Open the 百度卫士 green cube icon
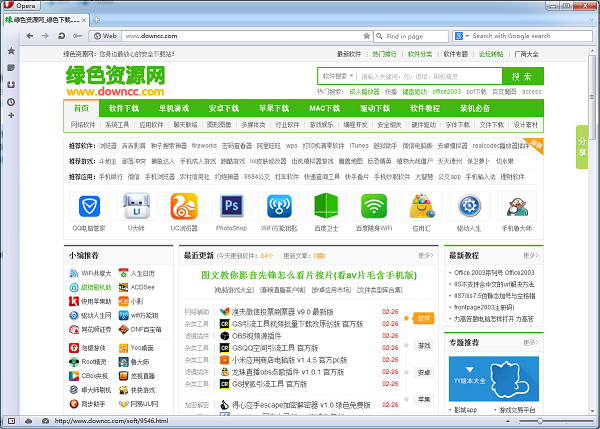600x429 pixels. pos(326,206)
